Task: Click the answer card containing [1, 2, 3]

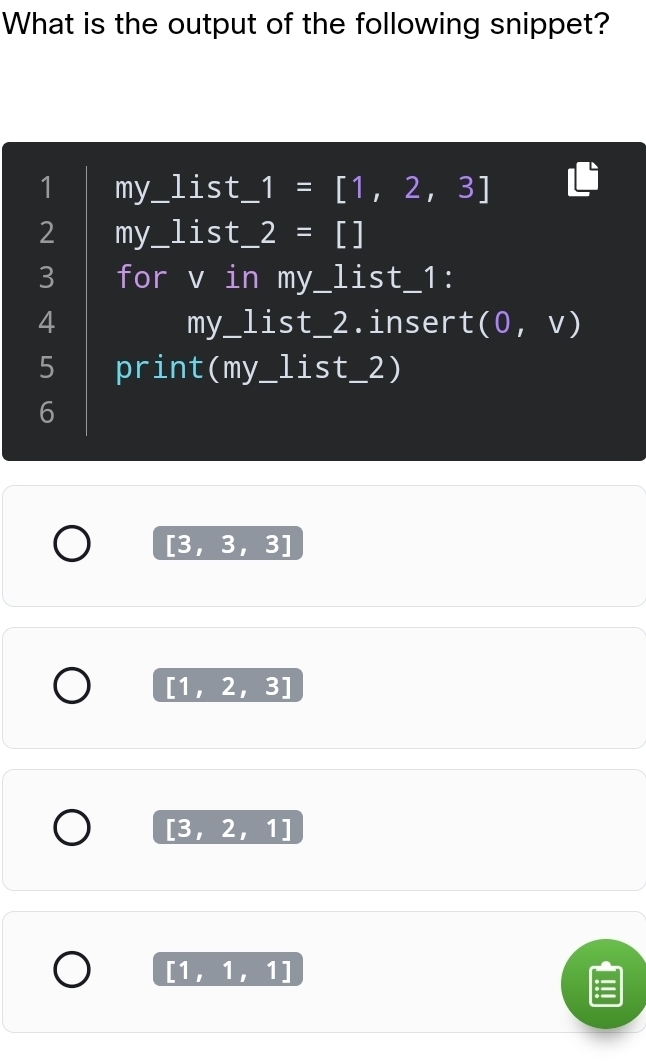Action: click(450, 685)
